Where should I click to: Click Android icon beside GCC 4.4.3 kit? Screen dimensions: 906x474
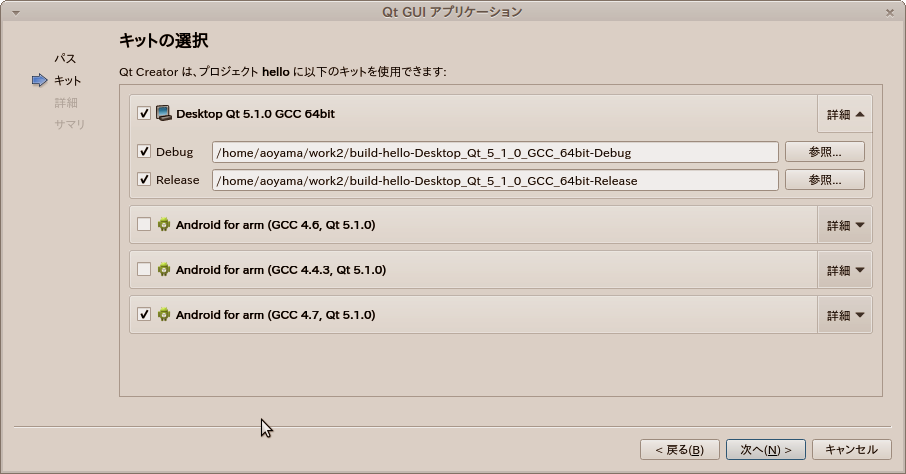(164, 269)
